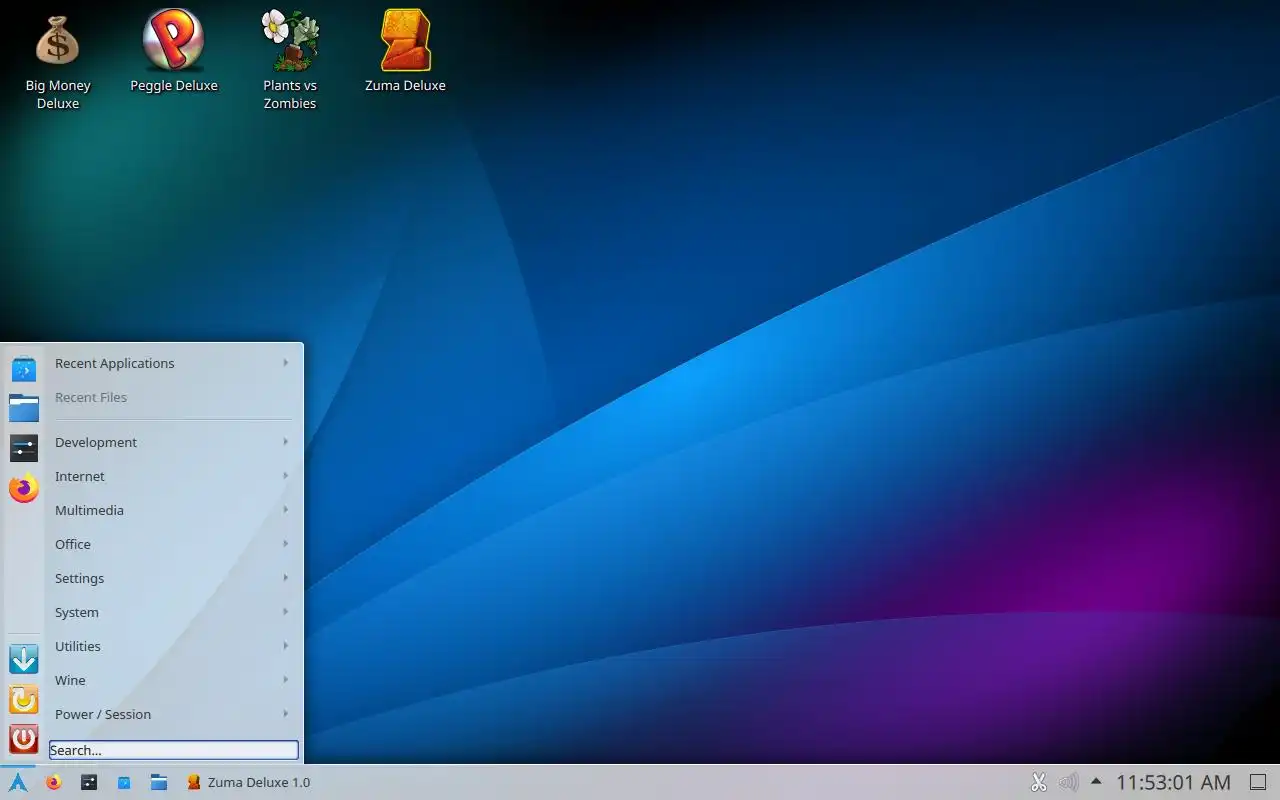
Task: Switch to Zuma Deluxe 1.0 taskbar entry
Action: 248,782
